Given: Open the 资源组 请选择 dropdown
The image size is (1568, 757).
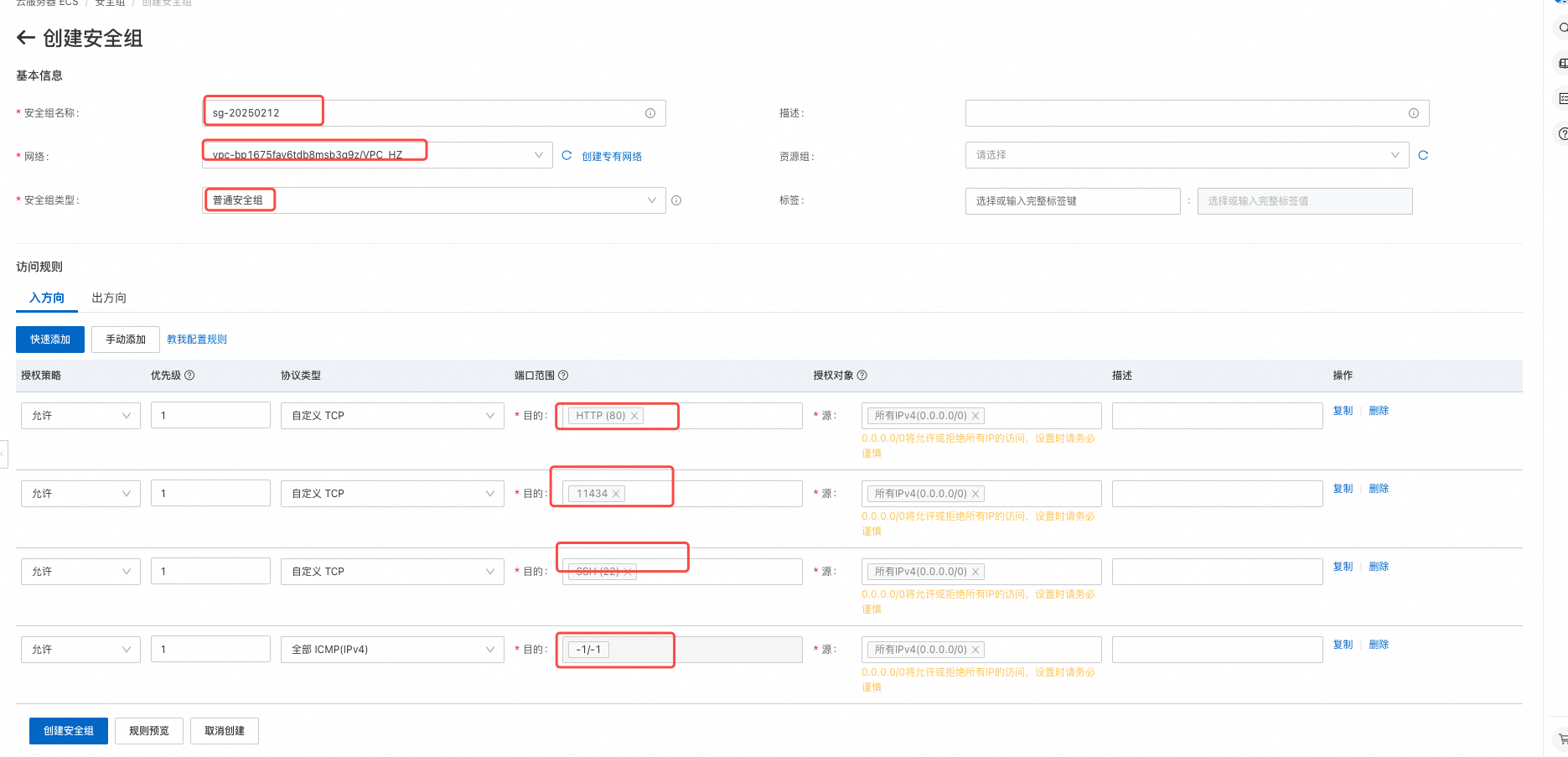Looking at the screenshot, I should coord(1395,155).
